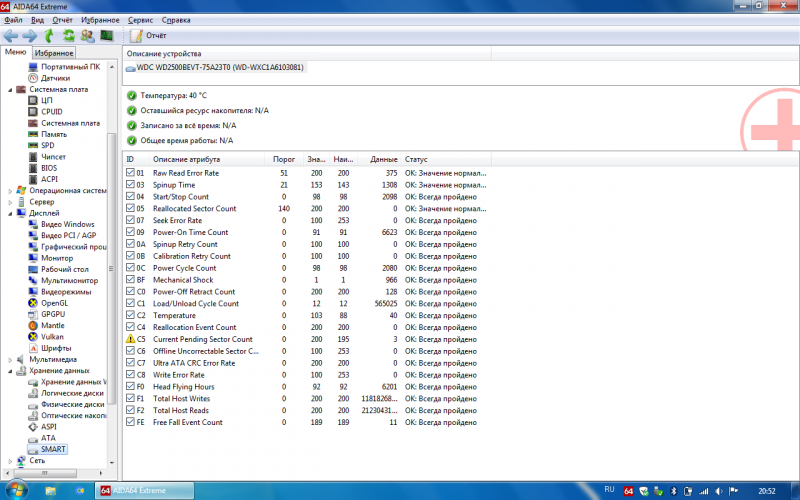Image resolution: width=800 pixels, height=500 pixels.
Task: Click the green monitor icon in toolbar
Action: coord(107,35)
